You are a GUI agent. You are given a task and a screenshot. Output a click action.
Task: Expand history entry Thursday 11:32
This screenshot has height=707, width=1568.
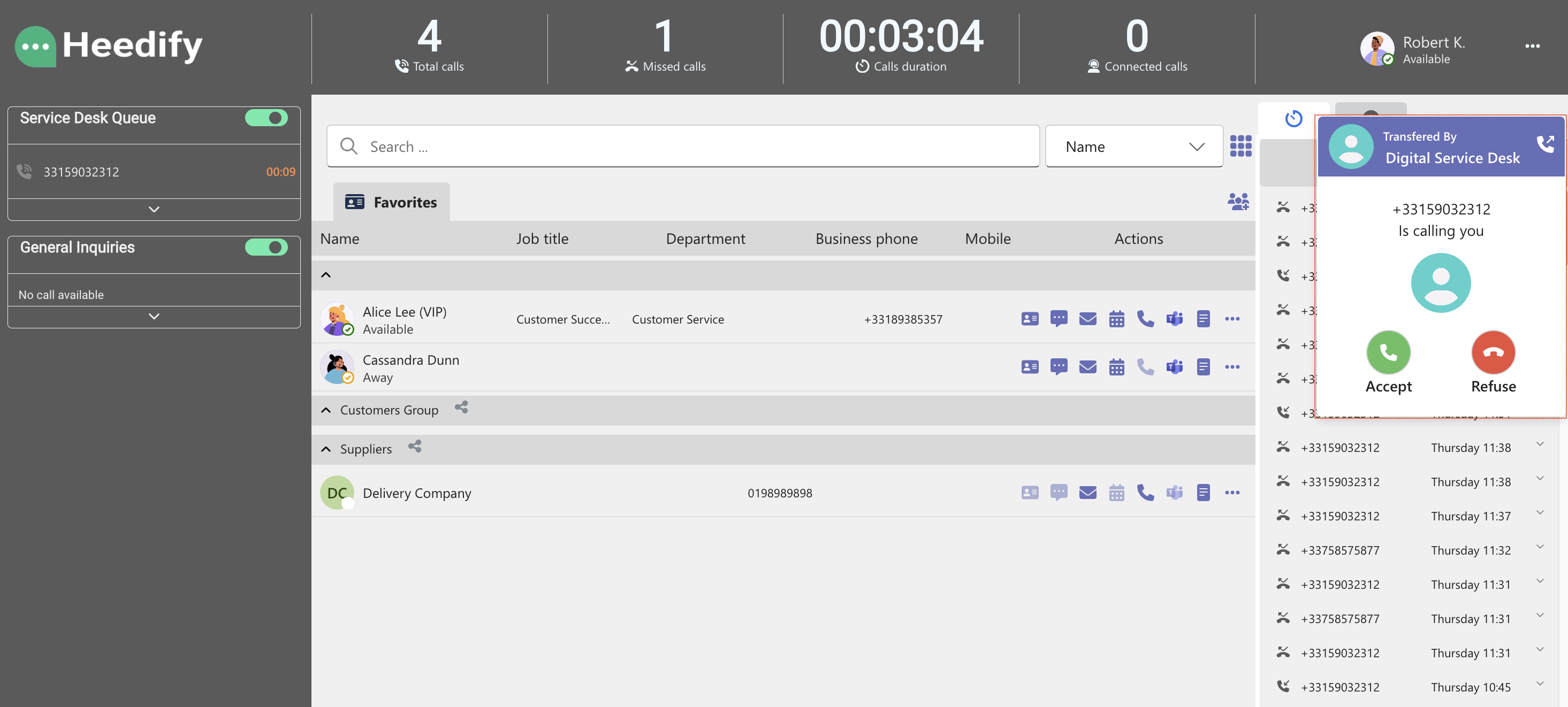click(1540, 547)
